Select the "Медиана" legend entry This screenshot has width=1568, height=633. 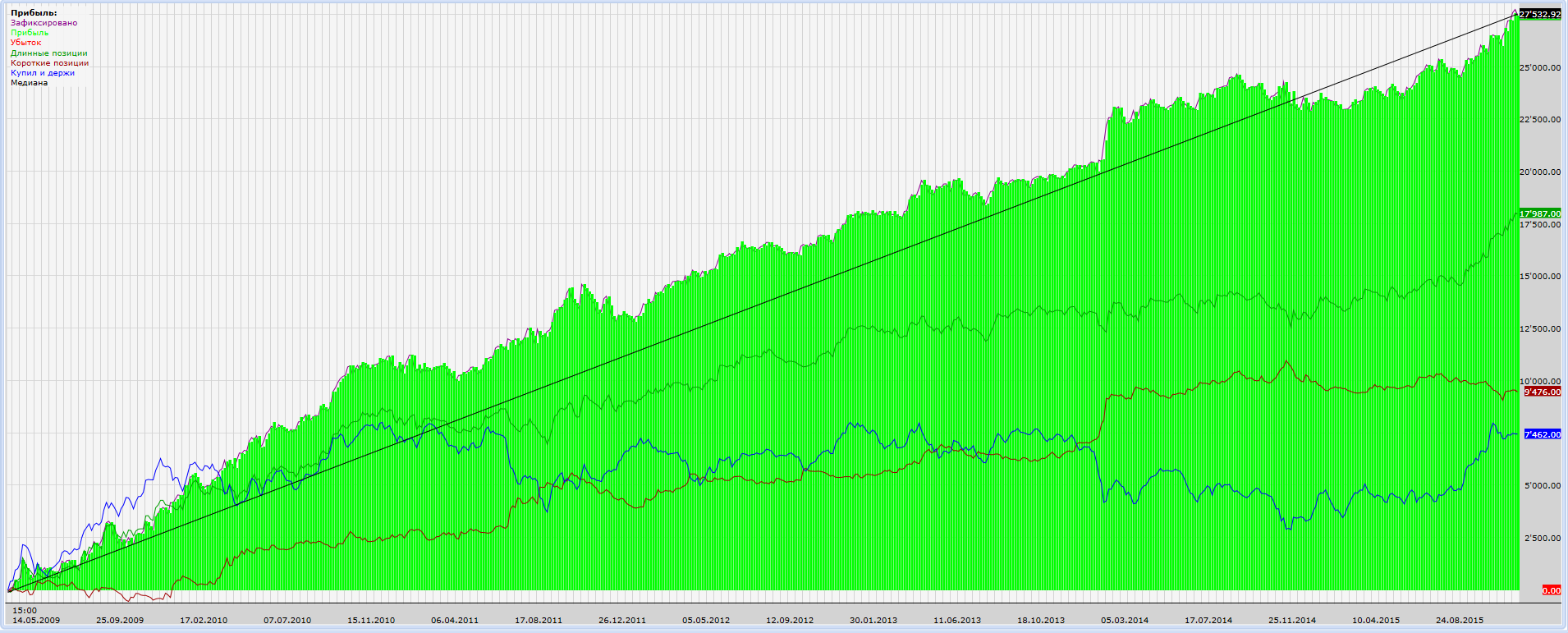pyautogui.click(x=29, y=83)
